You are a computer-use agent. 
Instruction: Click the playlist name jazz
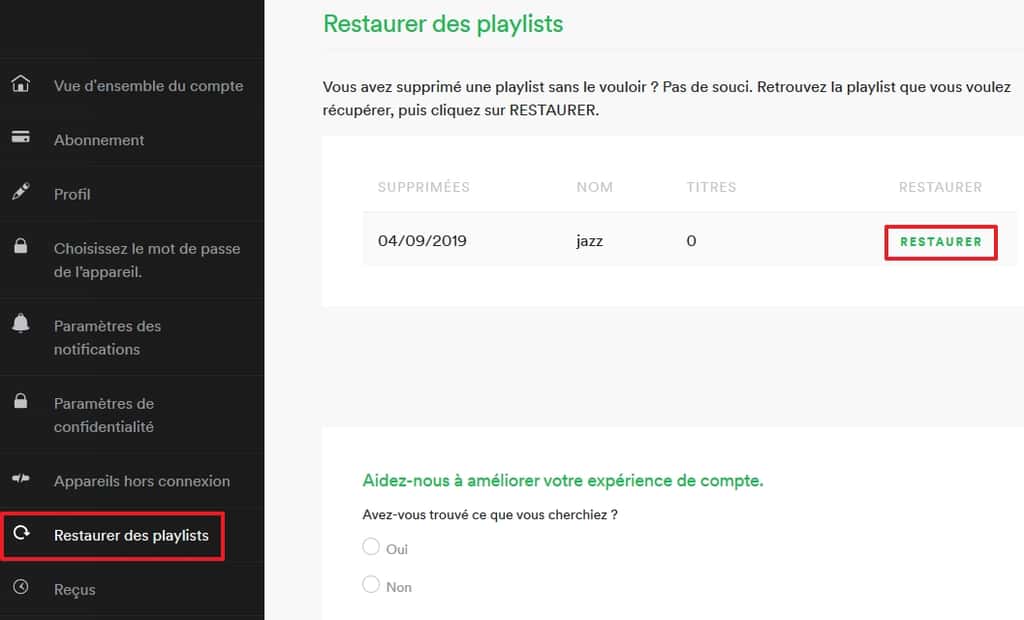[589, 241]
